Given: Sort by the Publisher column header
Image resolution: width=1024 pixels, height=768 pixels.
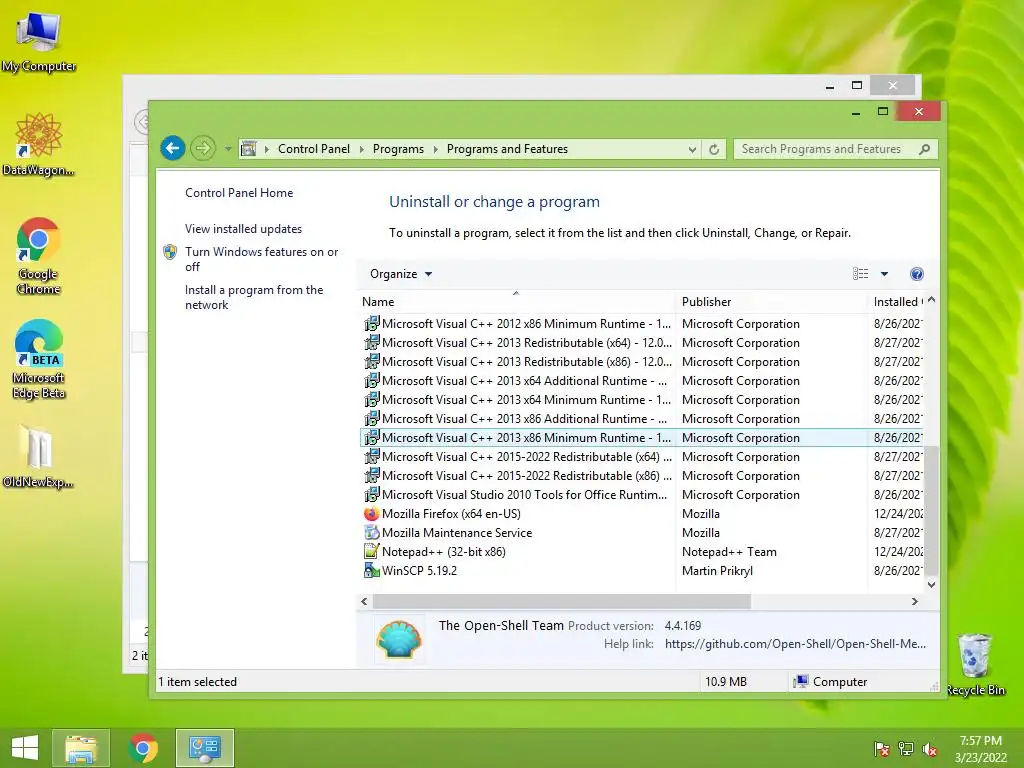Looking at the screenshot, I should click(x=771, y=302).
